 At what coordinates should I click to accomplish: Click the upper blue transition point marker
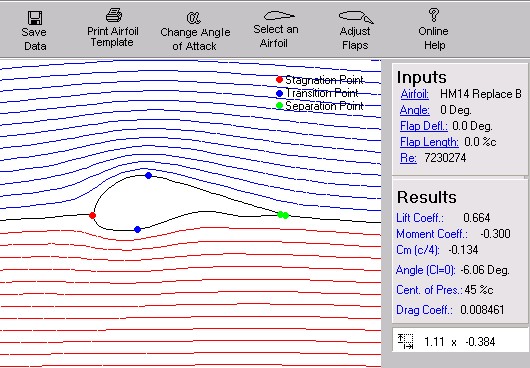click(148, 175)
